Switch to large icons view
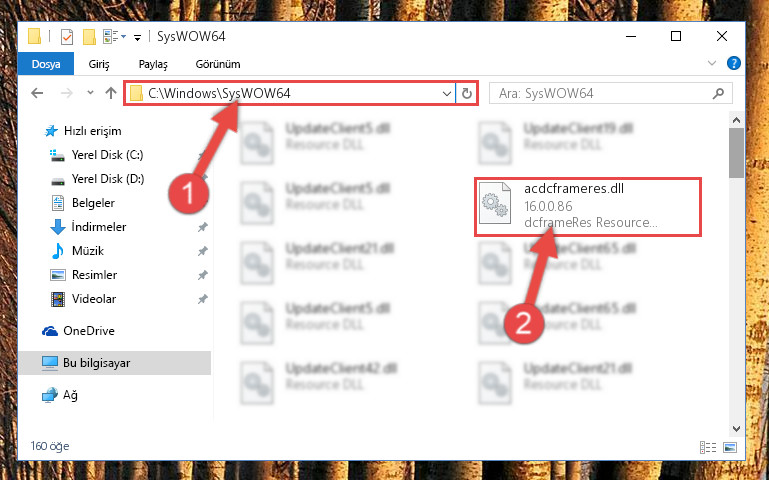Screen dimensions: 769x480 (730, 447)
